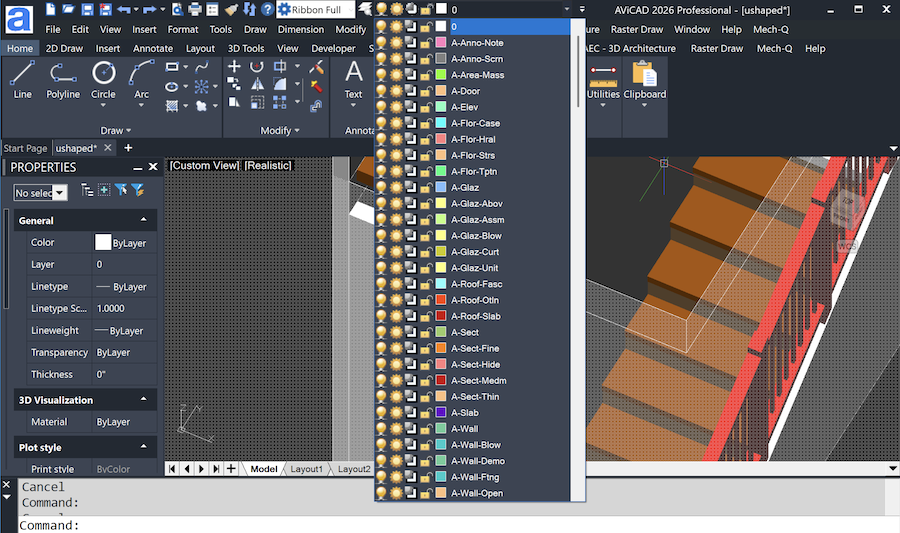The width and height of the screenshot is (900, 533).
Task: Click the Array tool icon
Action: click(x=280, y=103)
